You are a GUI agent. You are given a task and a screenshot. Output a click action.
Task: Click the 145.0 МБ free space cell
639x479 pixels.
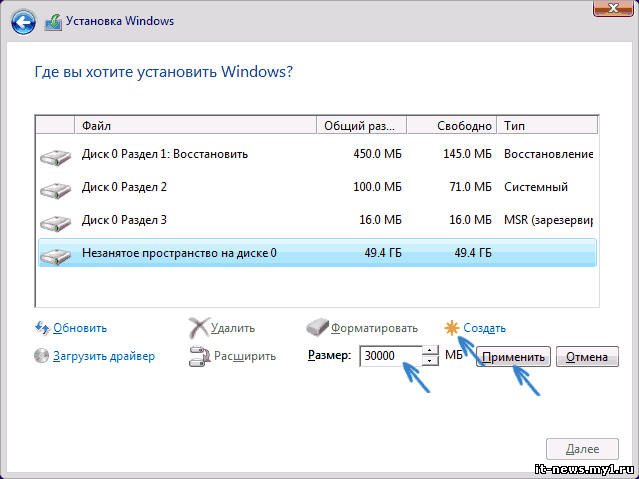pyautogui.click(x=467, y=154)
